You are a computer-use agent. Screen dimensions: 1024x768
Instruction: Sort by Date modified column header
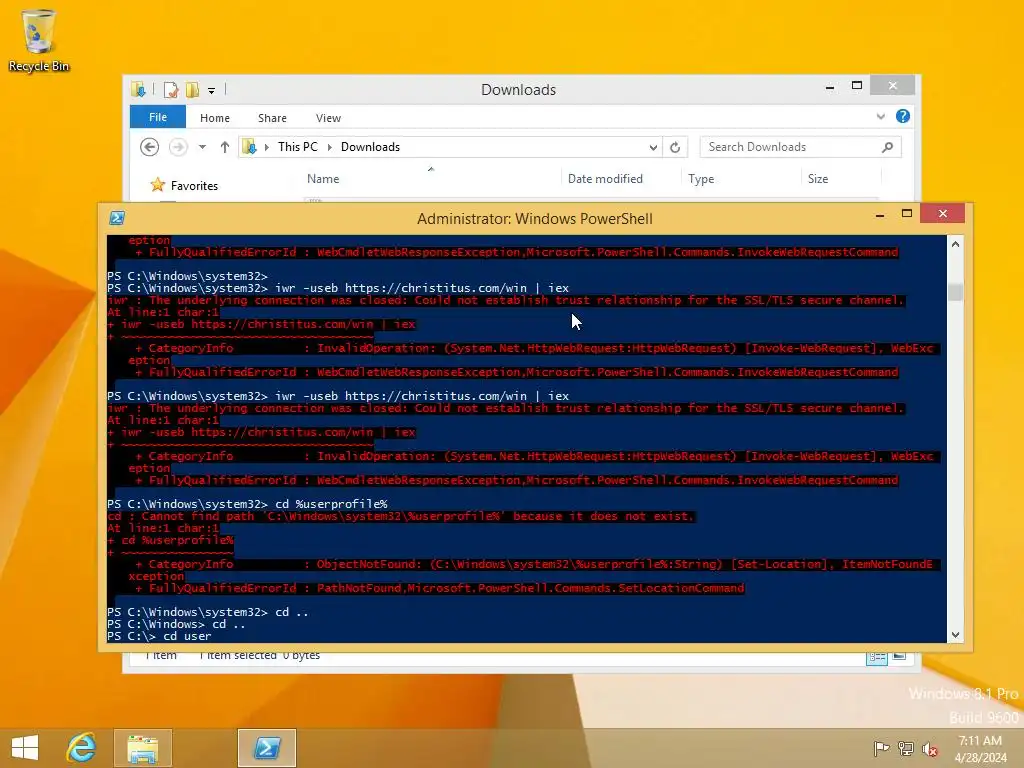point(605,179)
